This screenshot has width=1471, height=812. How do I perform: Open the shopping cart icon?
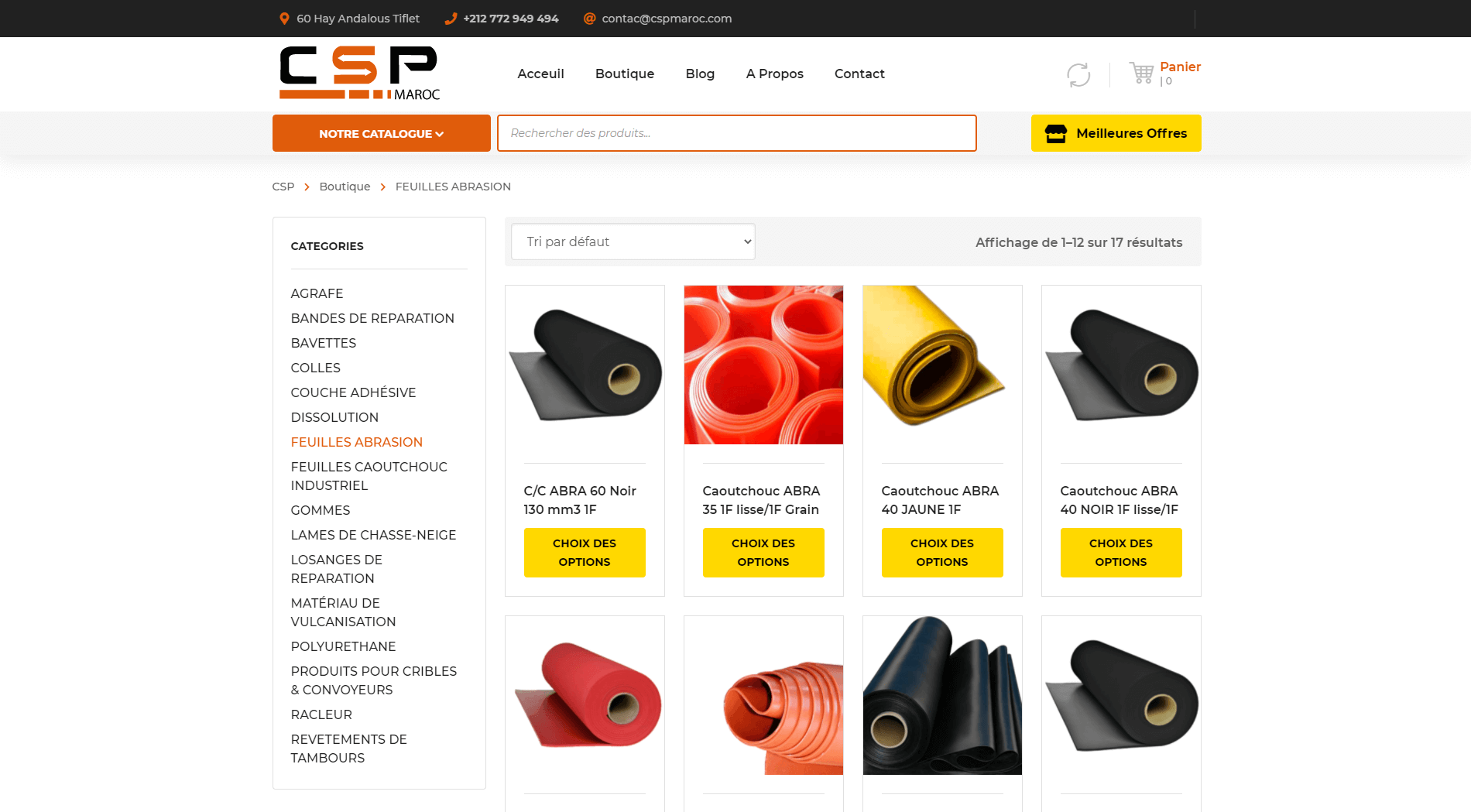1141,73
